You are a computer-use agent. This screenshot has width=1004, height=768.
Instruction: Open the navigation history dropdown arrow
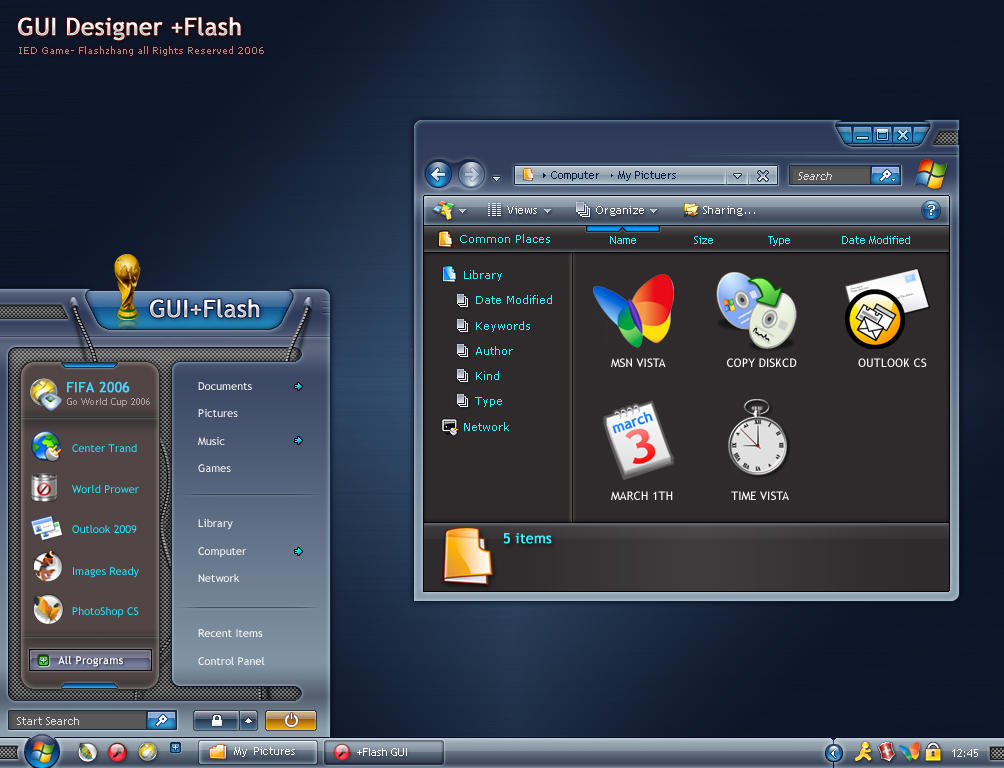(x=496, y=179)
